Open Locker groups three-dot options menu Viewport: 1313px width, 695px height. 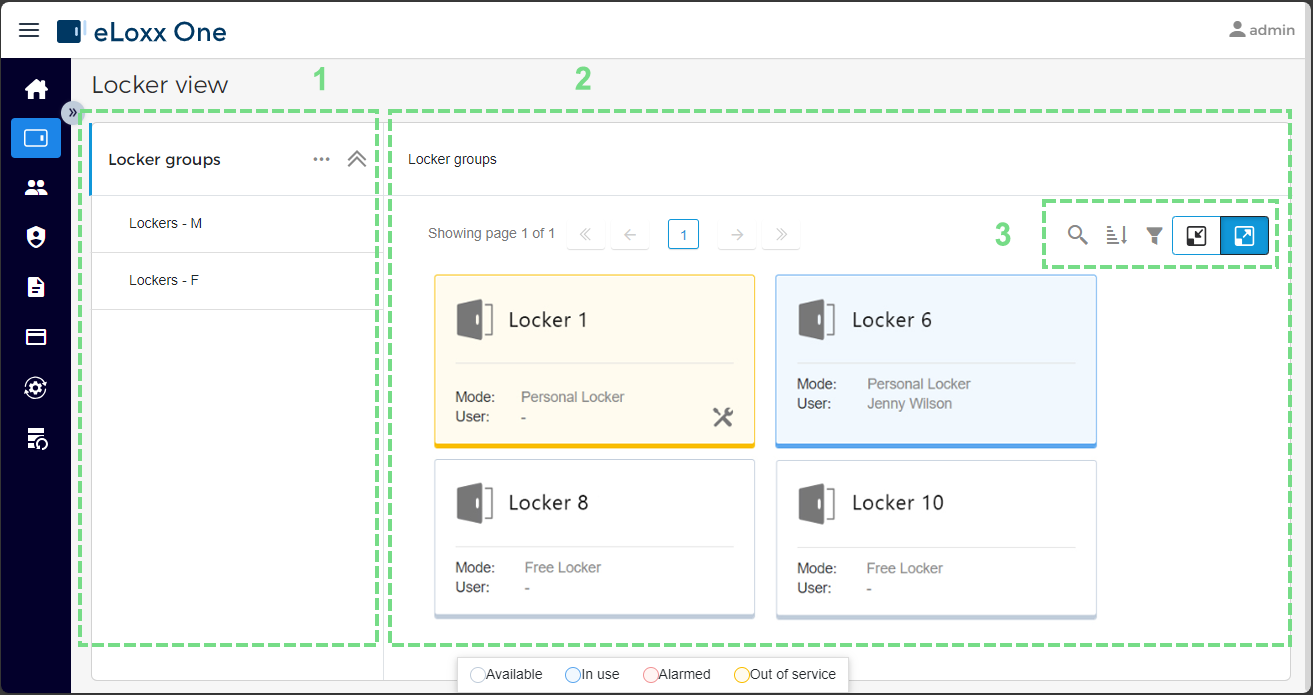tap(321, 159)
